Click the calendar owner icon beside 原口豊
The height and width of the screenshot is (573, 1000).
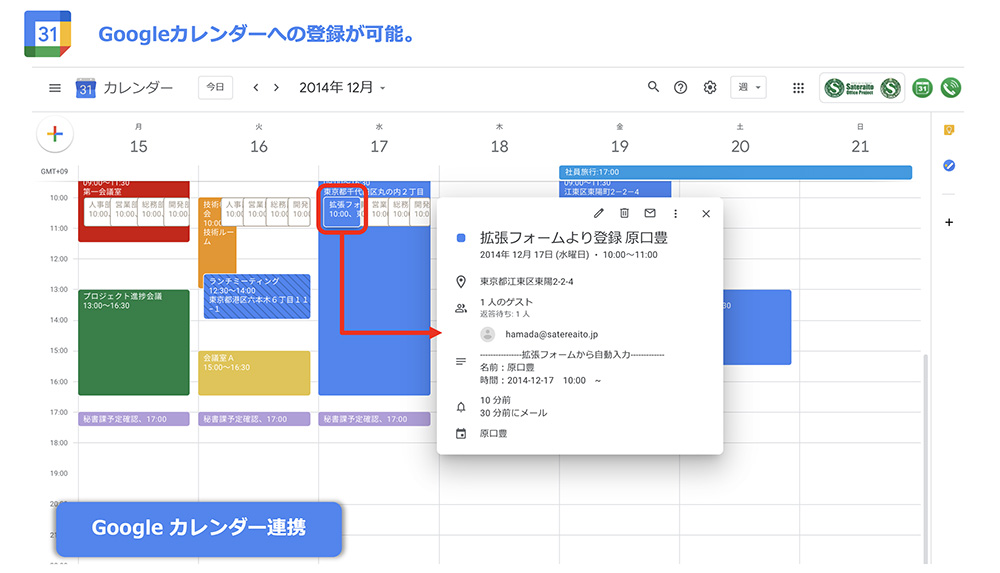point(460,434)
